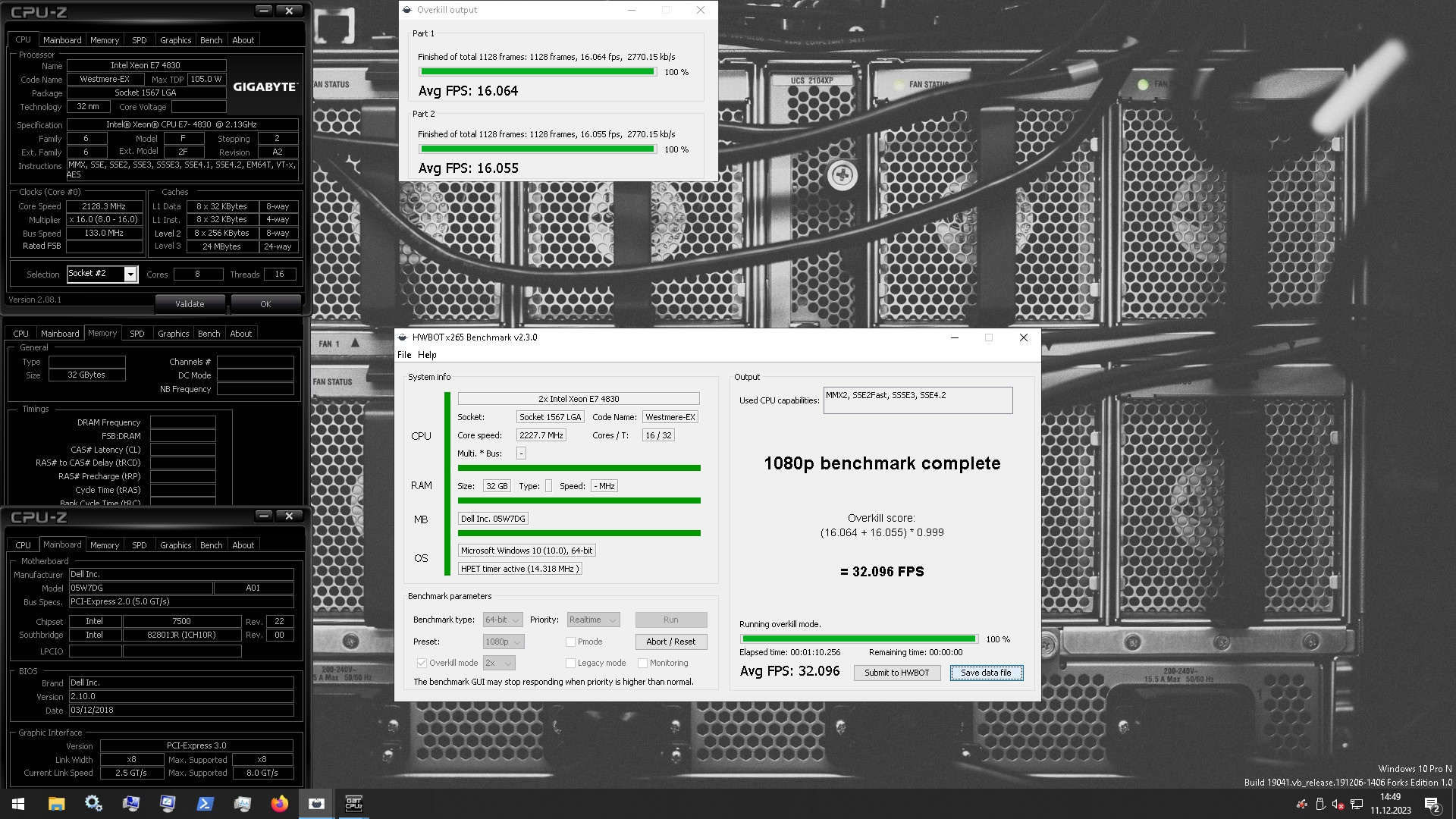Click the Used CPU capabilities text box

click(x=918, y=400)
